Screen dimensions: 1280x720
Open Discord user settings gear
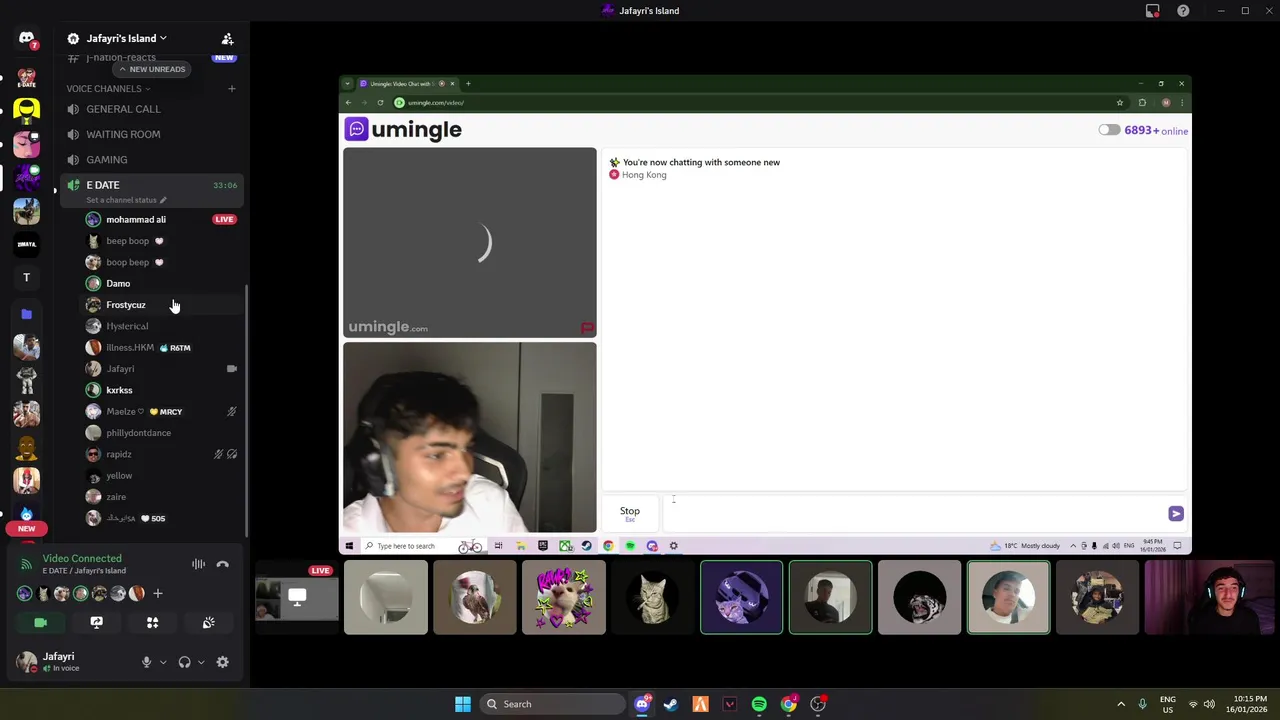[x=222, y=662]
